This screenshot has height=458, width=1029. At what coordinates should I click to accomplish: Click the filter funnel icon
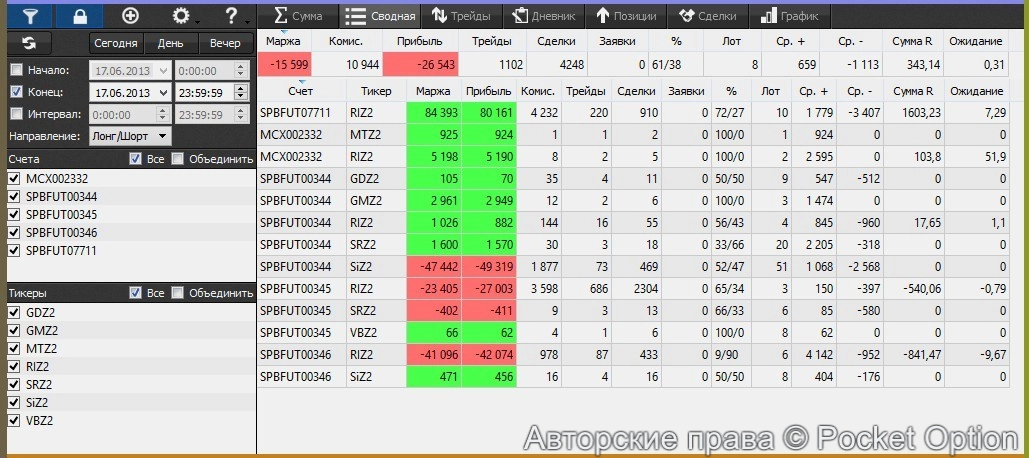pos(27,15)
